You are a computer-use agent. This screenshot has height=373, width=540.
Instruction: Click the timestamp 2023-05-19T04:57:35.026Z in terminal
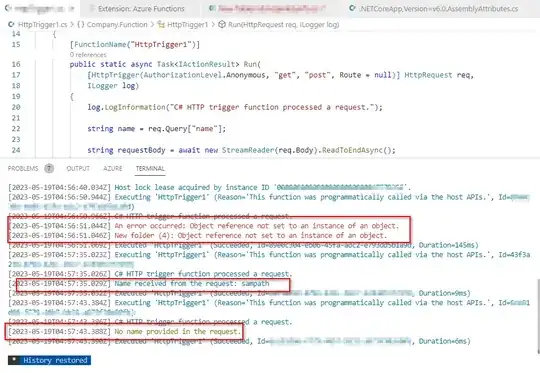(x=60, y=274)
